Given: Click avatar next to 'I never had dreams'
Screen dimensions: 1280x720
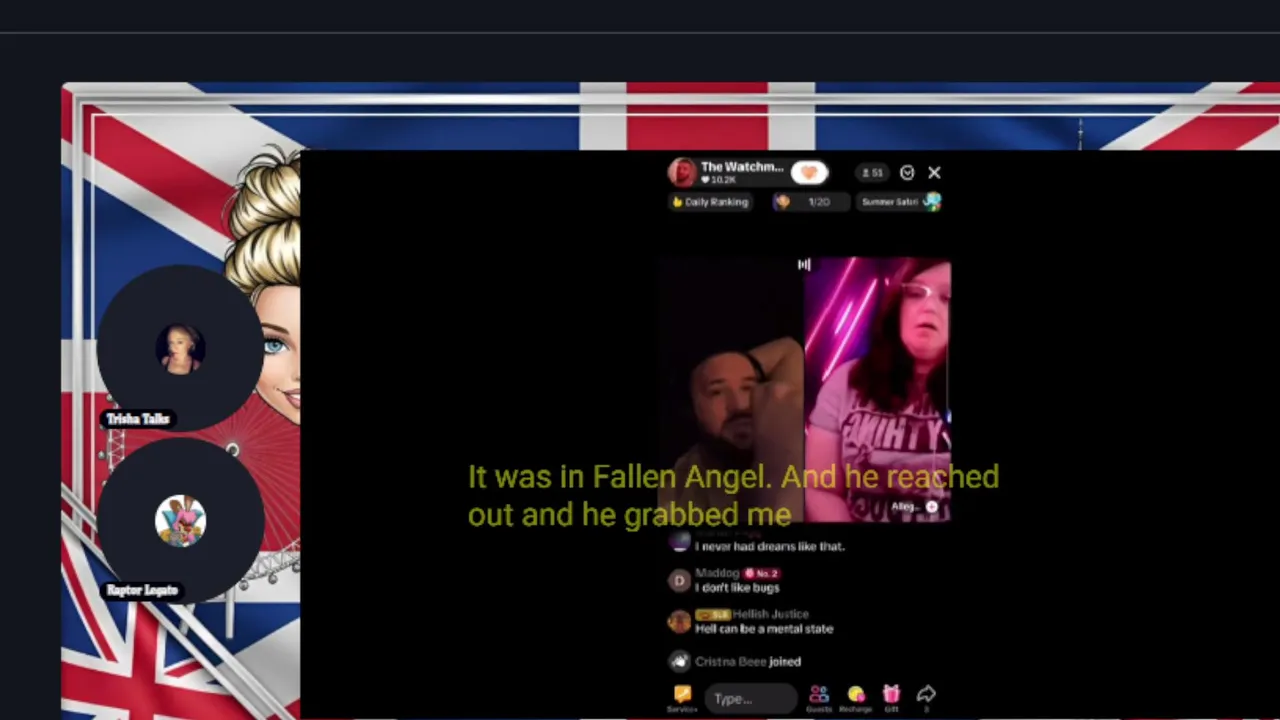Looking at the screenshot, I should [x=679, y=543].
